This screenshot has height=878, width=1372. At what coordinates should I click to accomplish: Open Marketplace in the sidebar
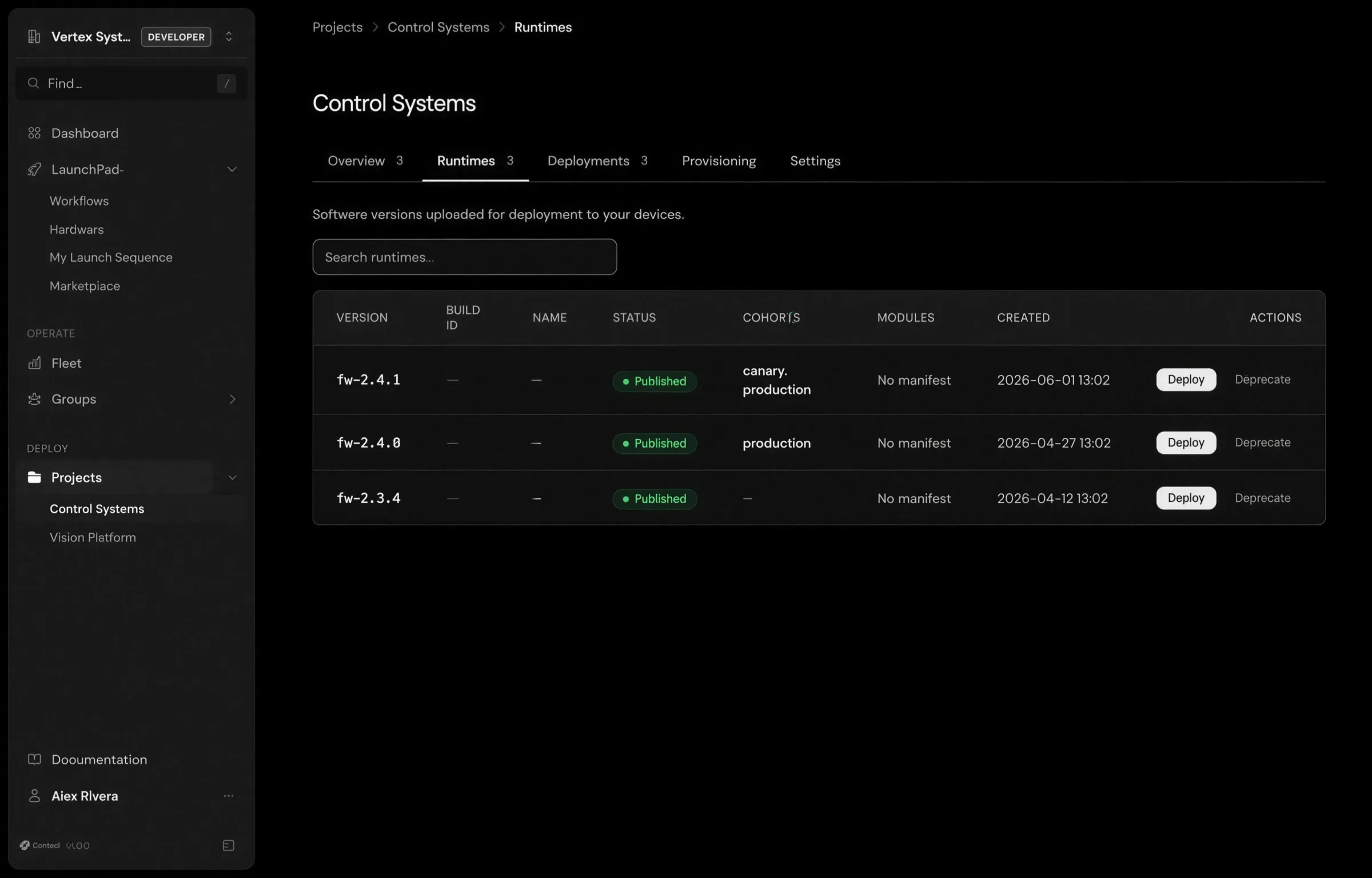pos(85,286)
